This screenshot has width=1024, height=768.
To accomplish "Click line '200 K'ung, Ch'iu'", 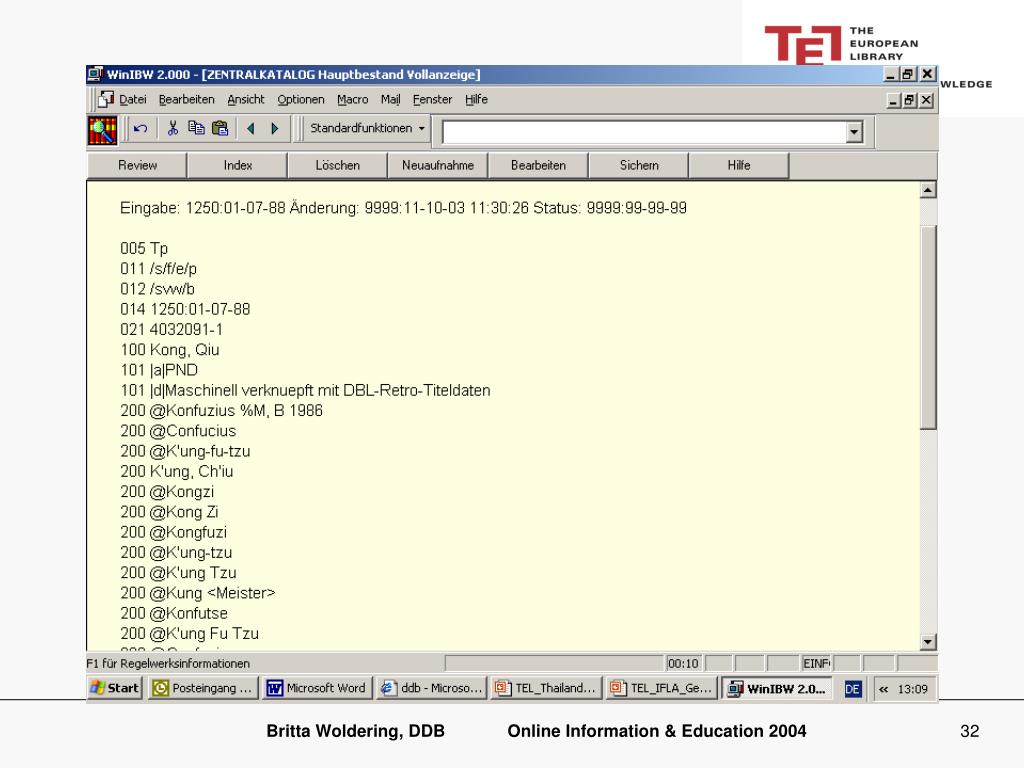I will pos(176,472).
